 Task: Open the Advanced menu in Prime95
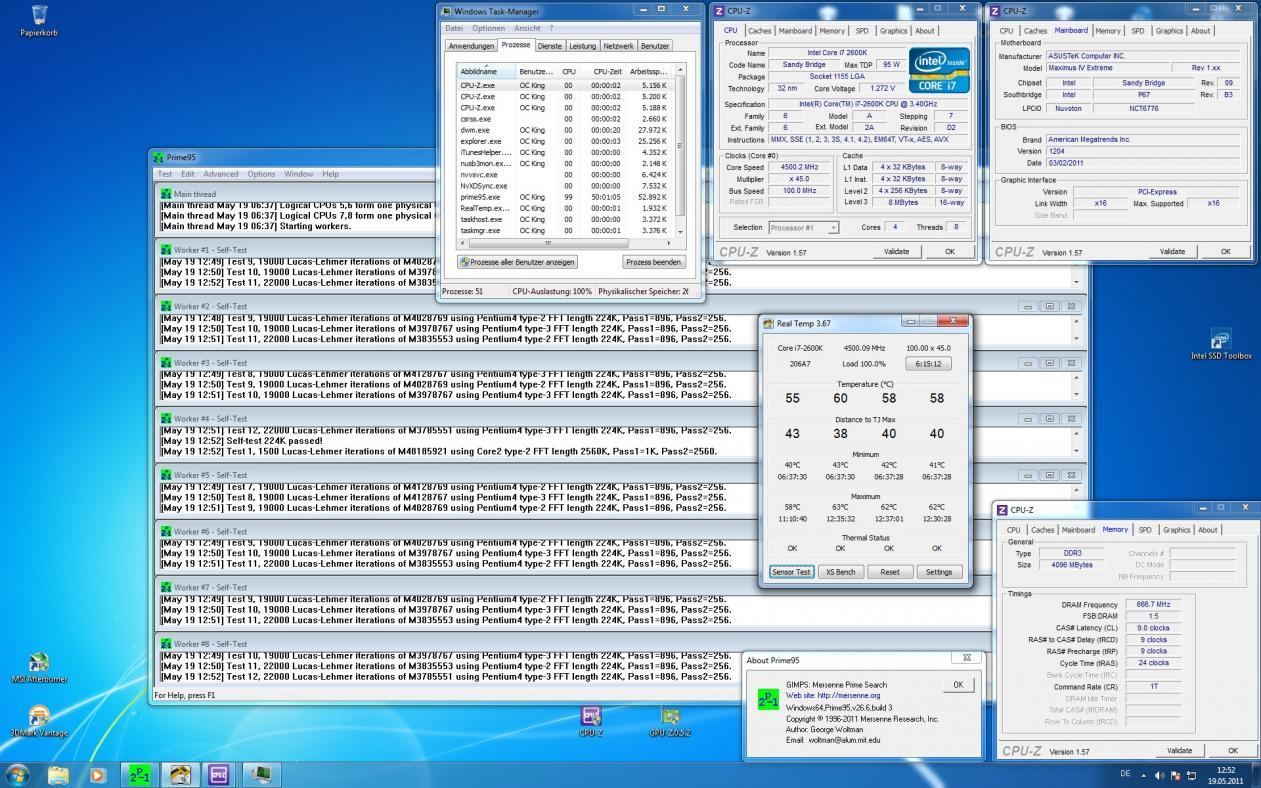[x=220, y=174]
